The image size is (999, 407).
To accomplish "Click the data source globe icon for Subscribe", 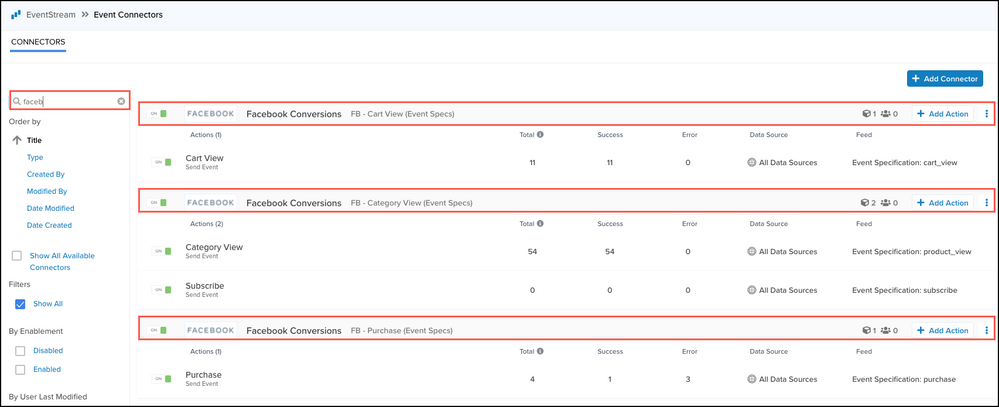I will (x=751, y=290).
